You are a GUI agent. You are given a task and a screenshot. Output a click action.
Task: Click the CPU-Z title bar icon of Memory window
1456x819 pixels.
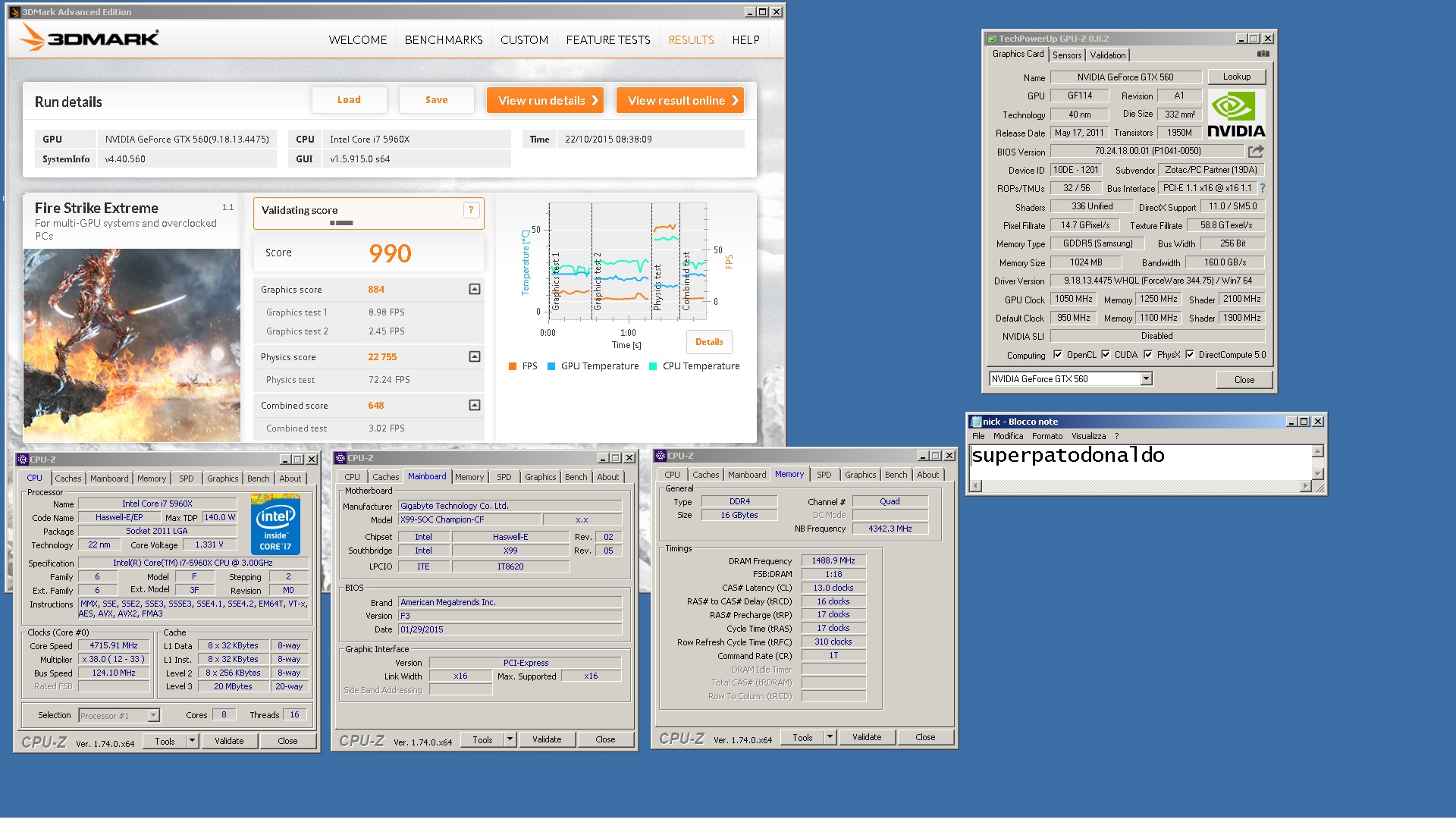pos(661,456)
